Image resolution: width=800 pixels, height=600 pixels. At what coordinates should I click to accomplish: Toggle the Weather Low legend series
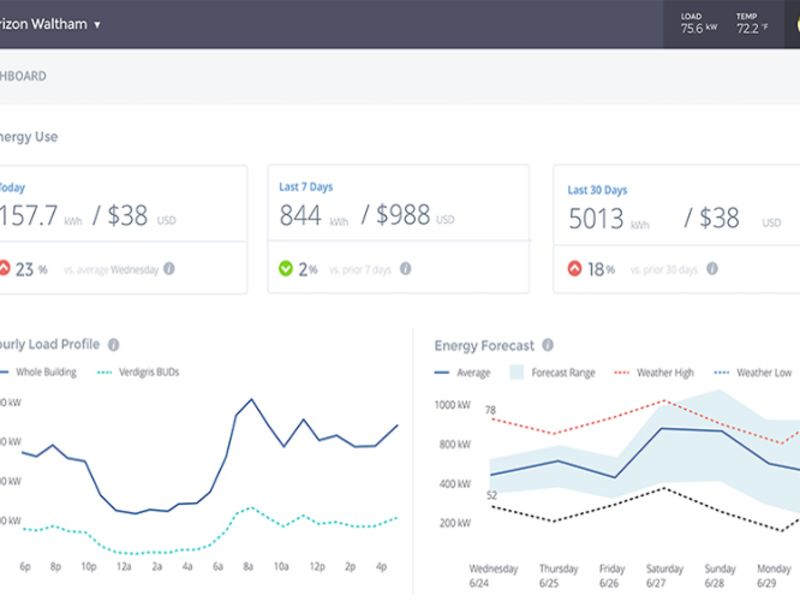pyautogui.click(x=753, y=372)
